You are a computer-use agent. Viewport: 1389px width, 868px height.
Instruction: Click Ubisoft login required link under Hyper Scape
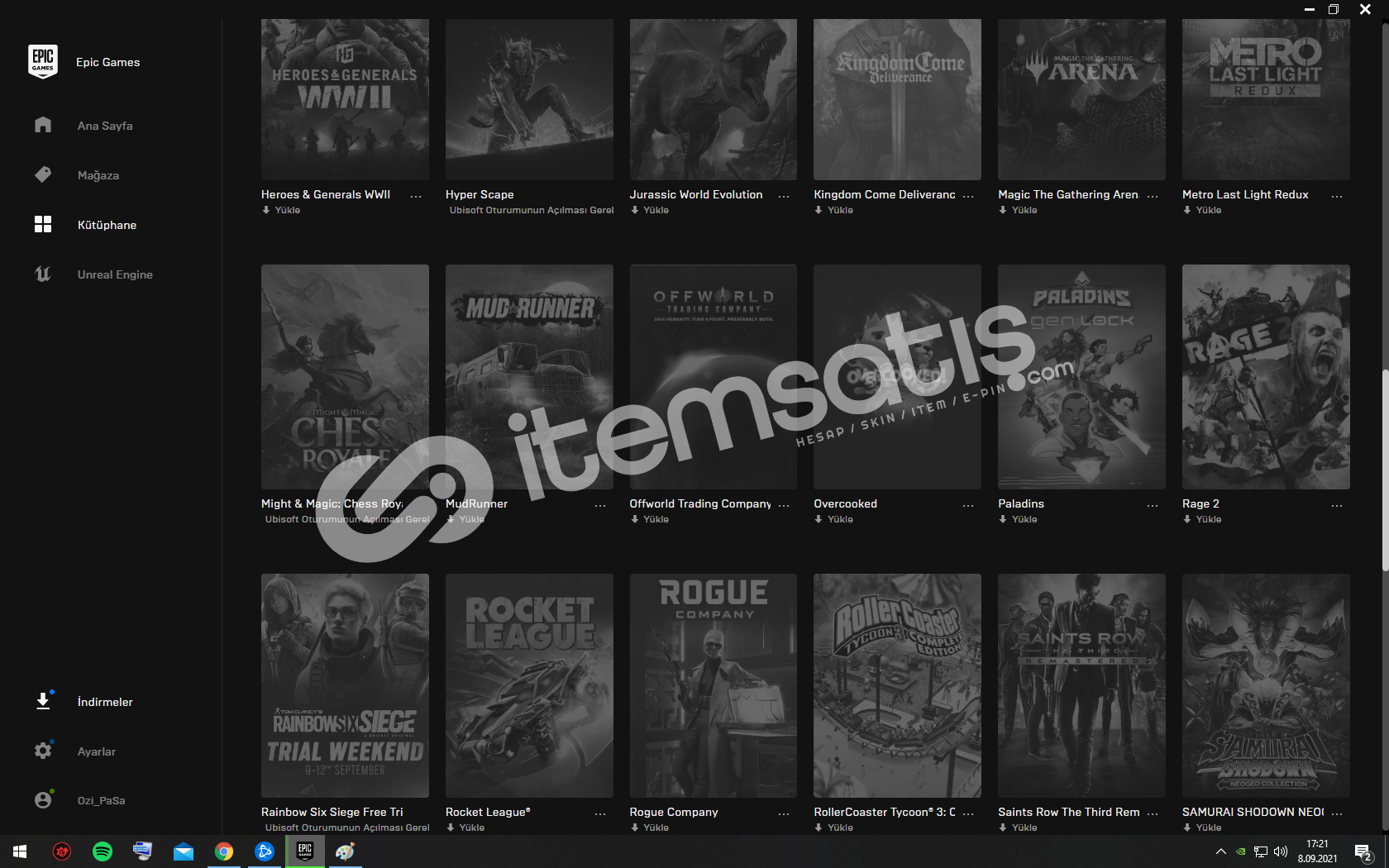[x=532, y=210]
